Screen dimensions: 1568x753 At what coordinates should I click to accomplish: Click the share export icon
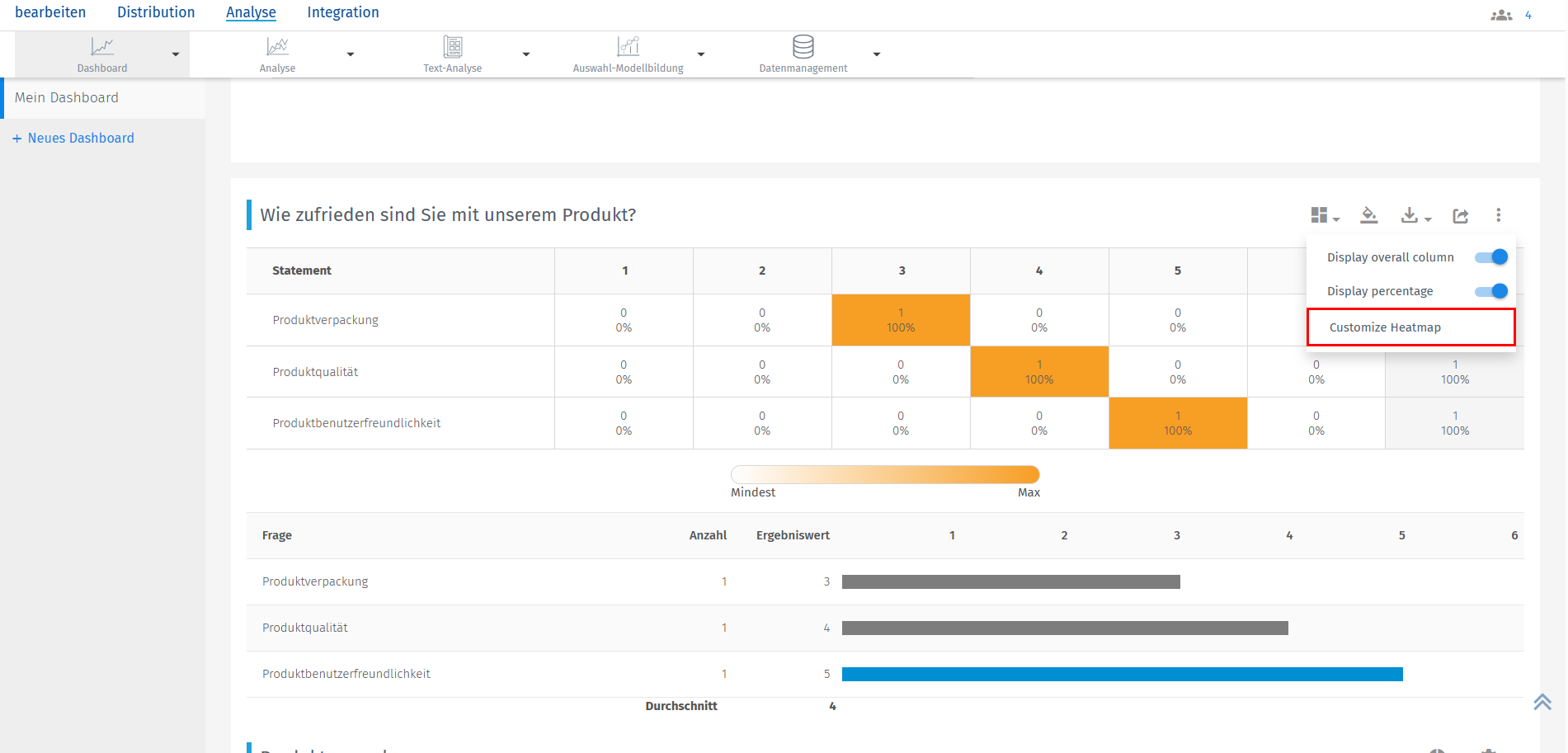pyautogui.click(x=1461, y=215)
